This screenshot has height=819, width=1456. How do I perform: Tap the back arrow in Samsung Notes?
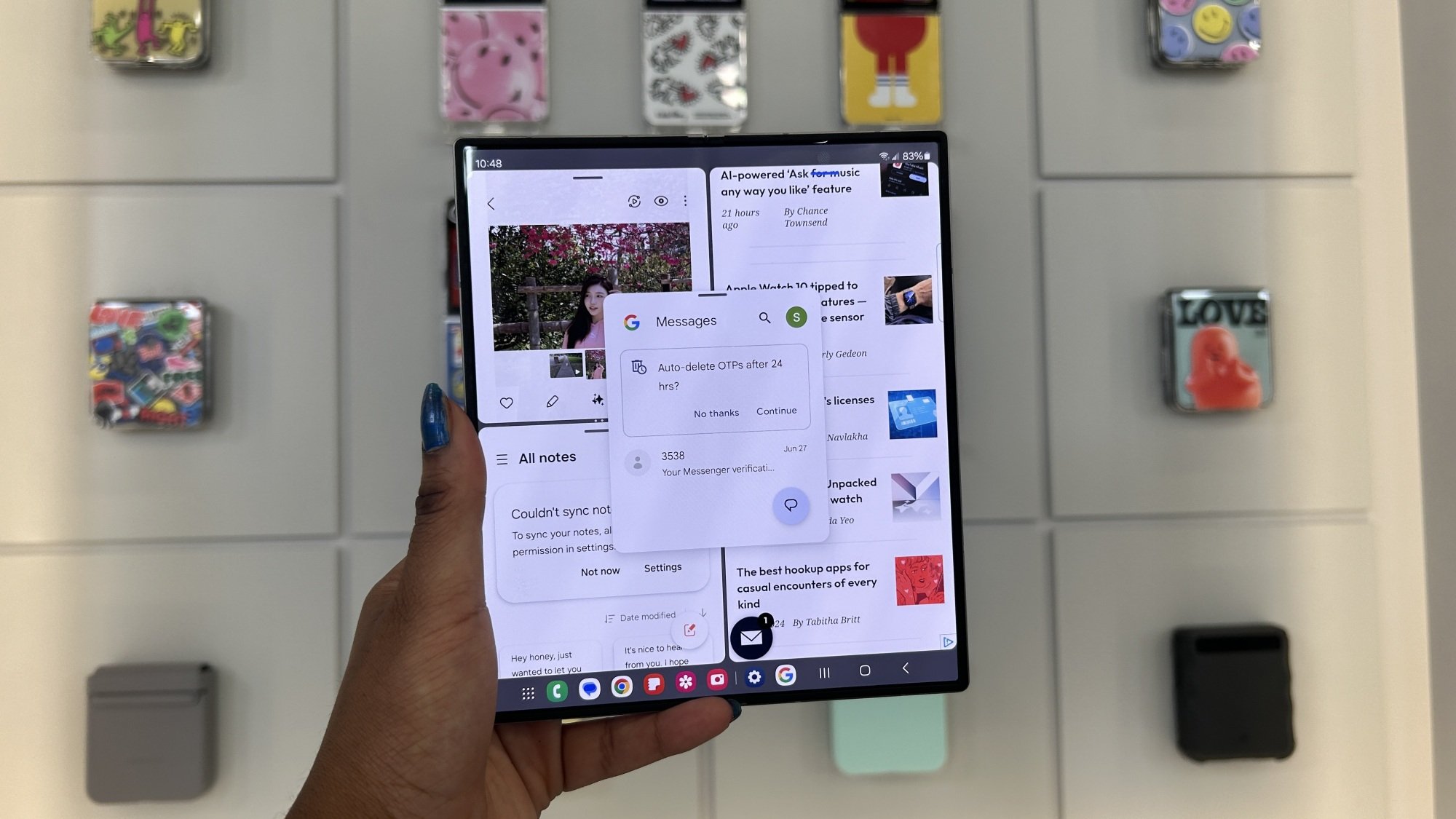point(491,201)
